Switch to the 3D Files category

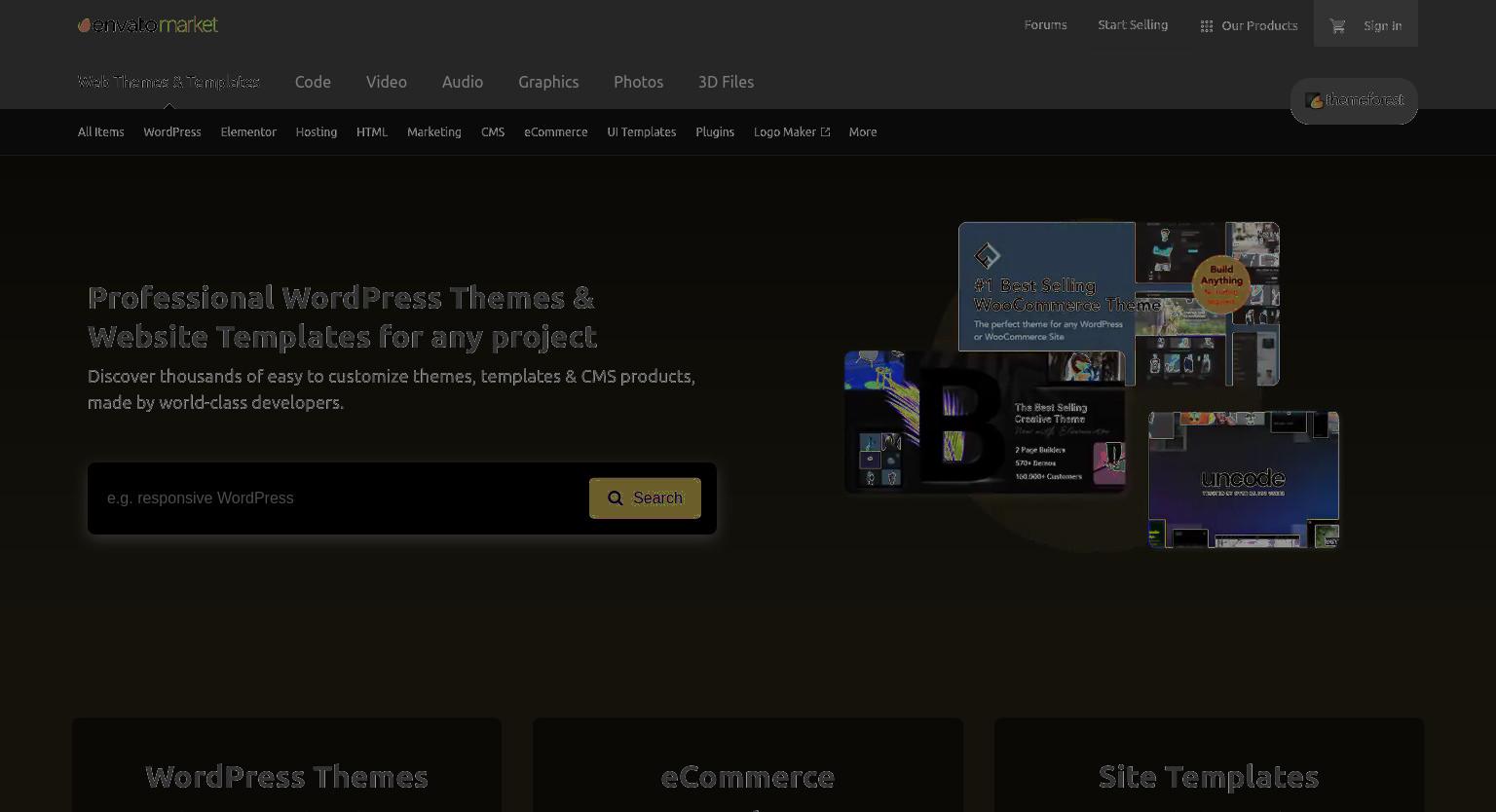(726, 82)
